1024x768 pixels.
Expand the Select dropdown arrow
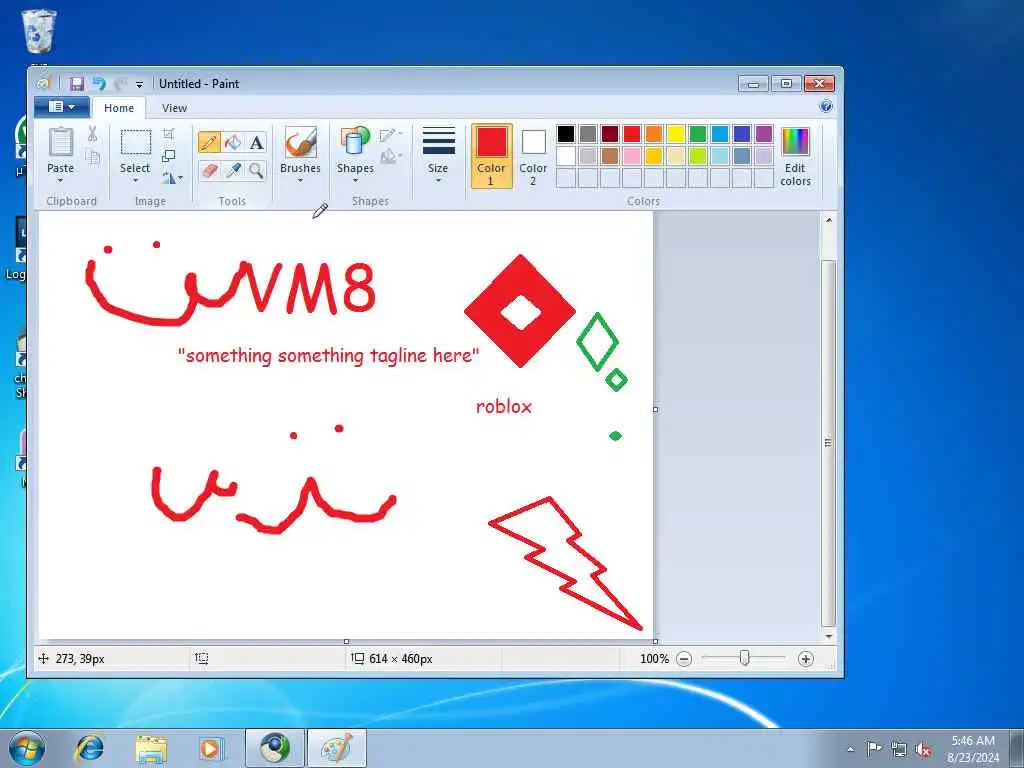click(x=135, y=181)
